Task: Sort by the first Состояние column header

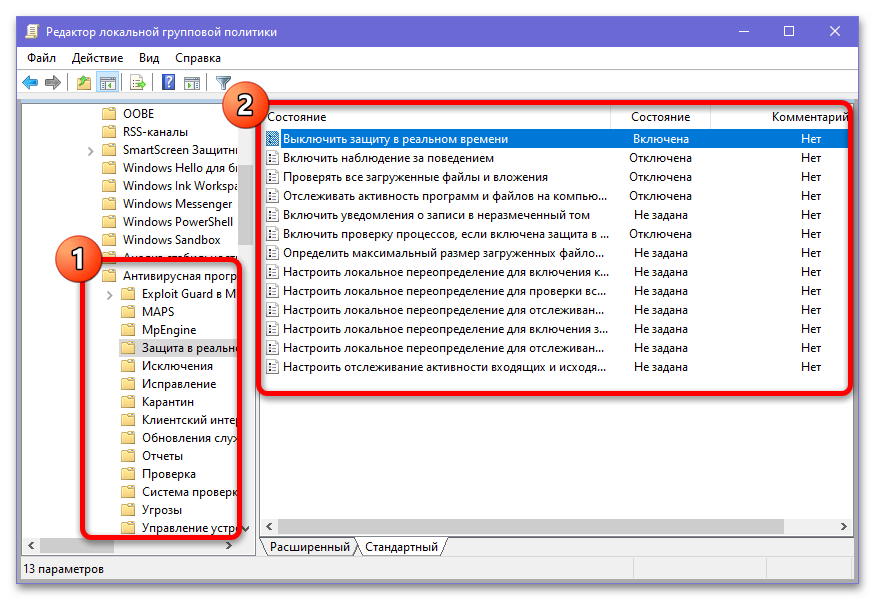Action: click(x=437, y=117)
